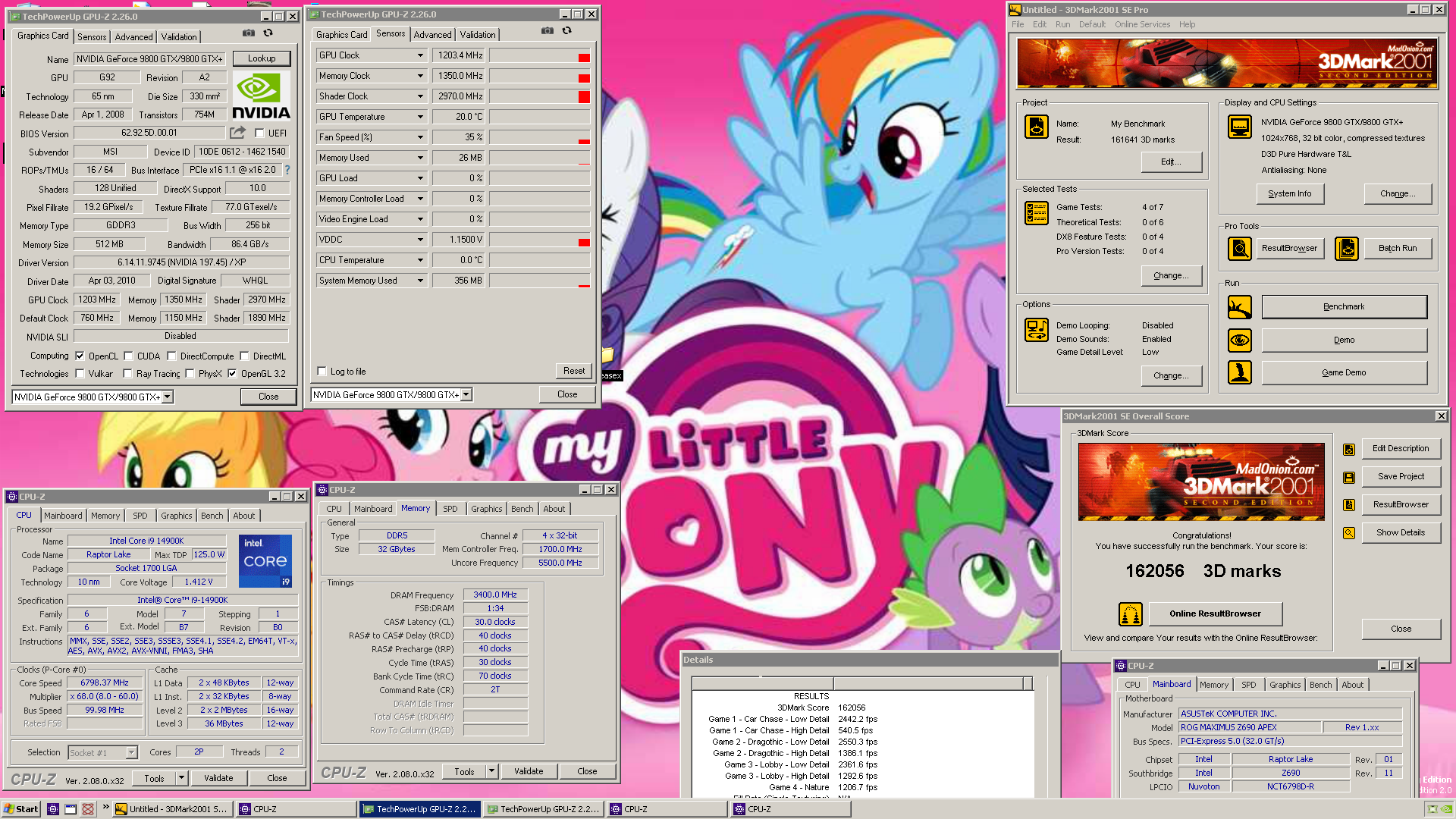Click the GPU Clock sensor graph bar
The width and height of the screenshot is (1456, 819).
pyautogui.click(x=540, y=55)
